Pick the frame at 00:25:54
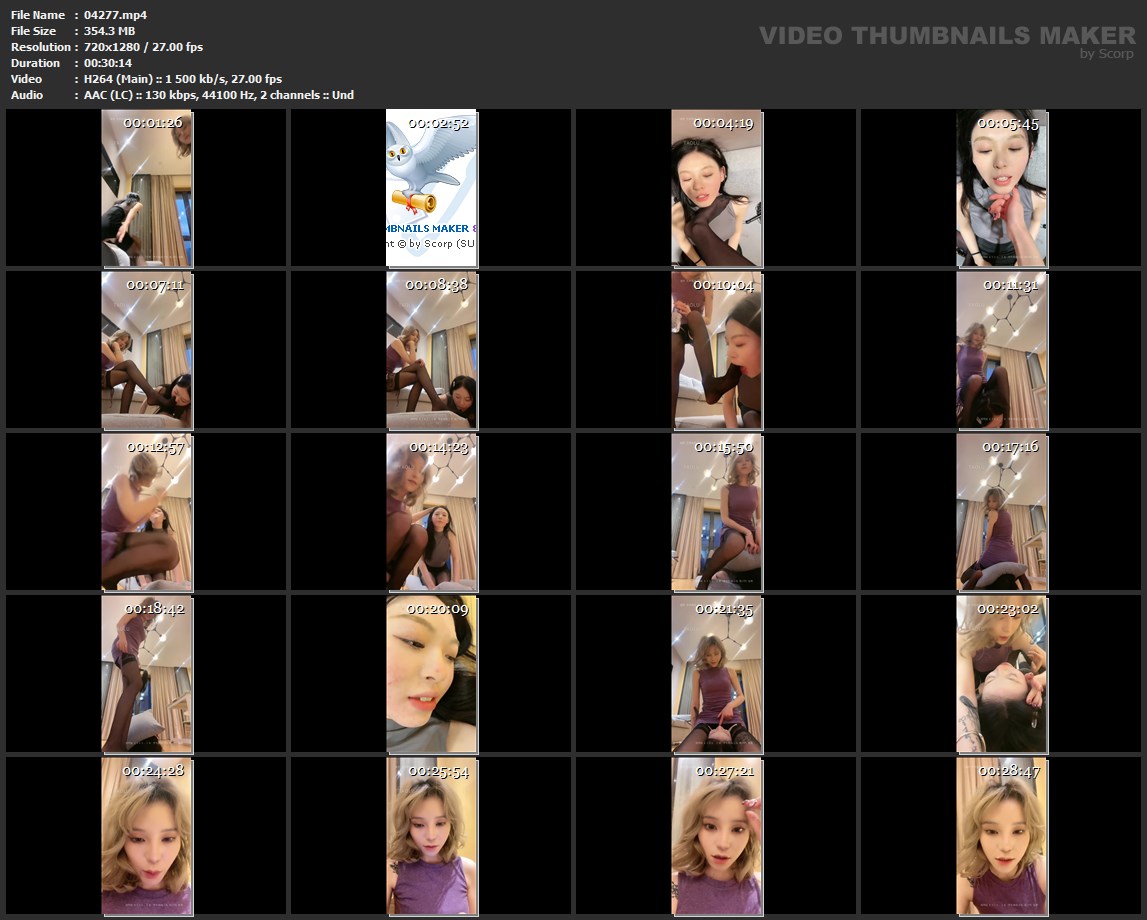Image resolution: width=1147 pixels, height=920 pixels. (431, 836)
